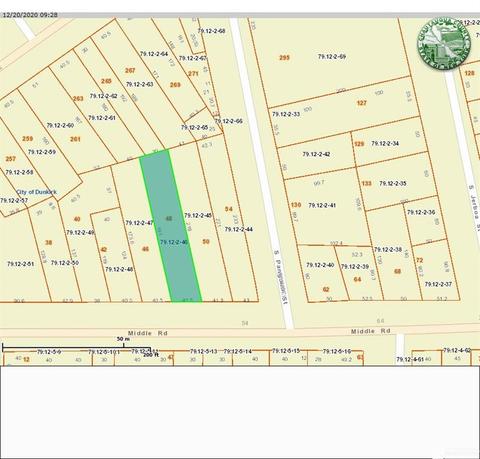Viewport: 480px width, 459px height.
Task: Click parcel label 79.12-2-40
Action: pyautogui.click(x=320, y=265)
